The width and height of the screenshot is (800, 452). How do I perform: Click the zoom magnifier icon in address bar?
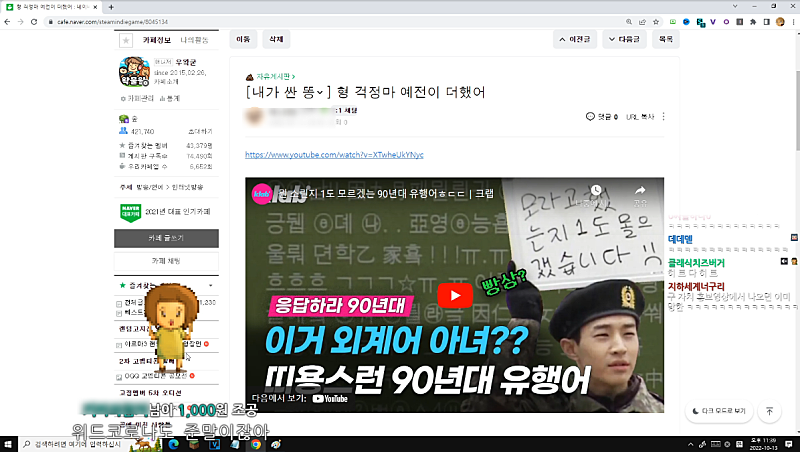click(629, 22)
